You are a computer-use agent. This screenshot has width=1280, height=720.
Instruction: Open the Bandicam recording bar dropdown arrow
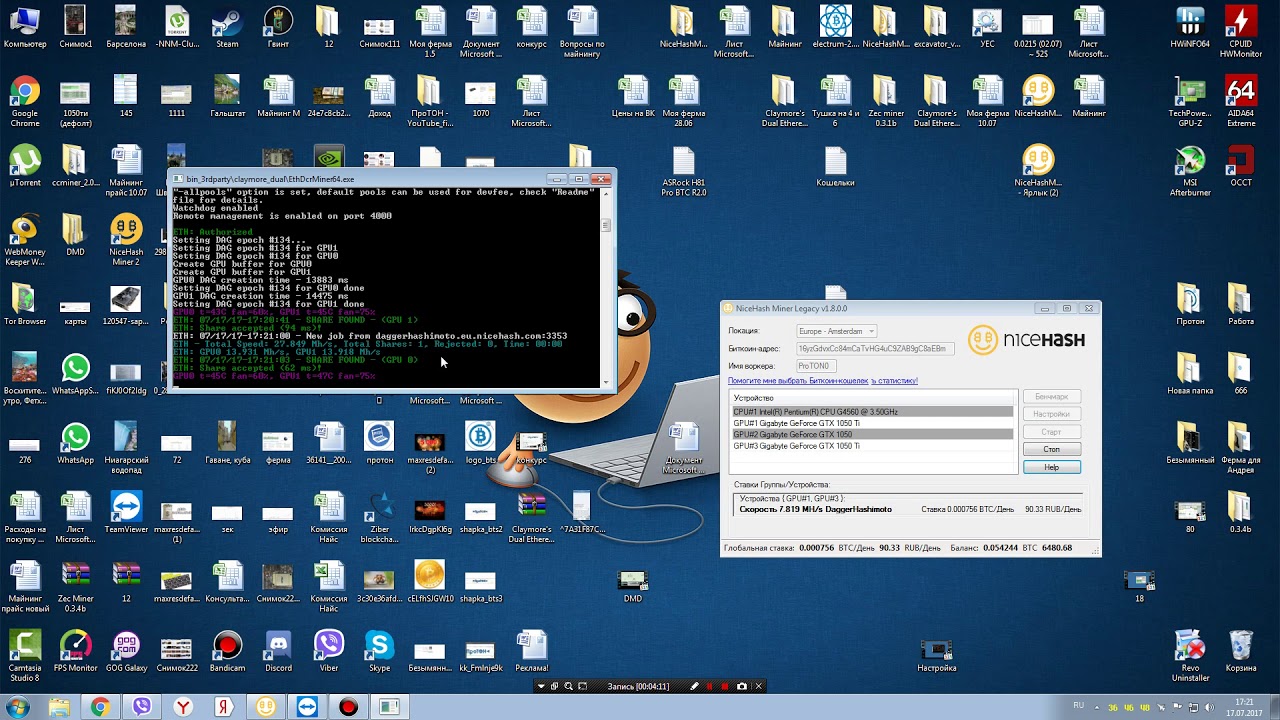(x=541, y=686)
